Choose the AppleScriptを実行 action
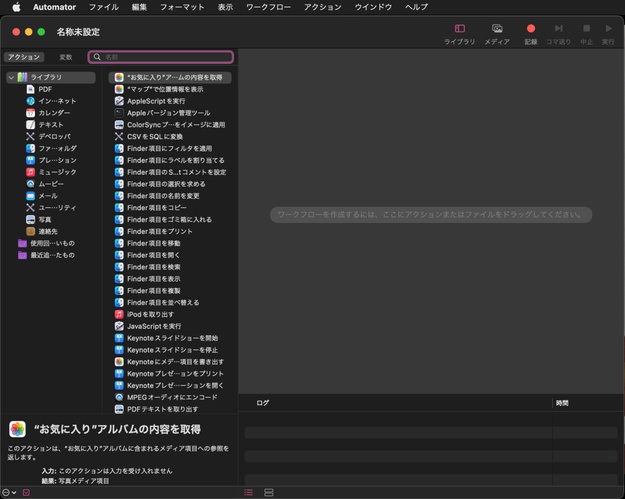 tap(155, 101)
